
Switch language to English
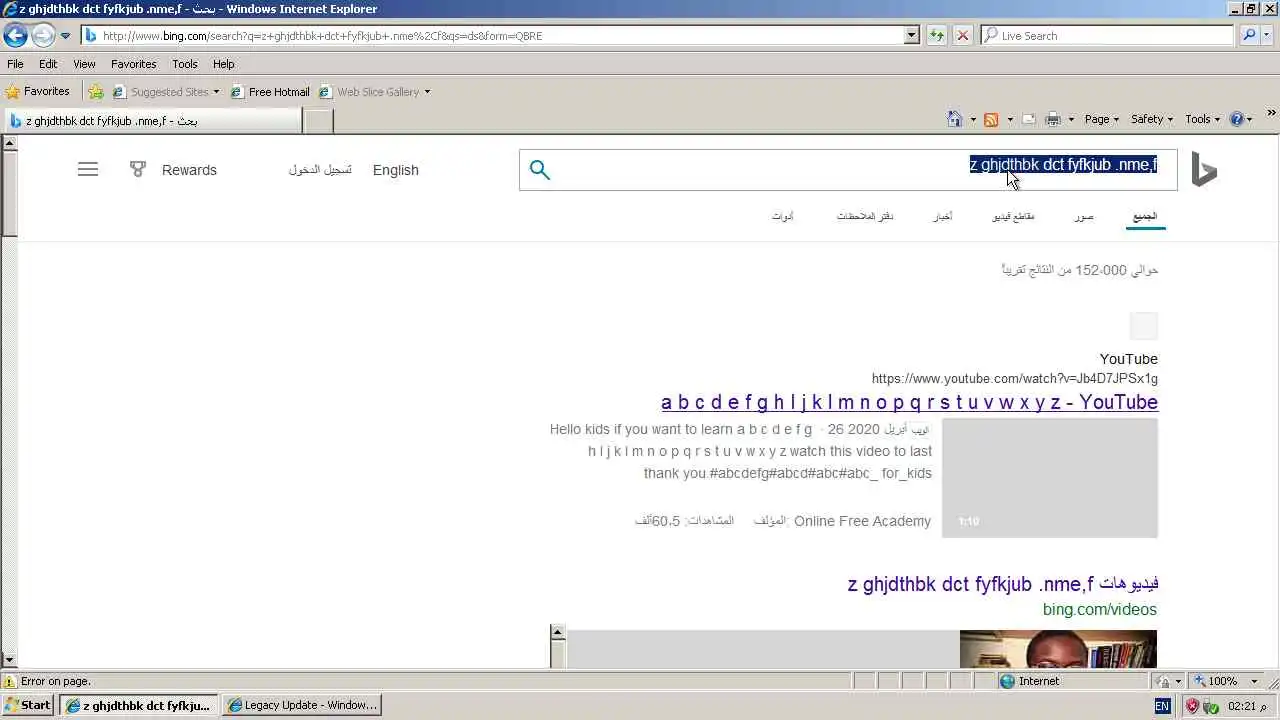pos(396,170)
